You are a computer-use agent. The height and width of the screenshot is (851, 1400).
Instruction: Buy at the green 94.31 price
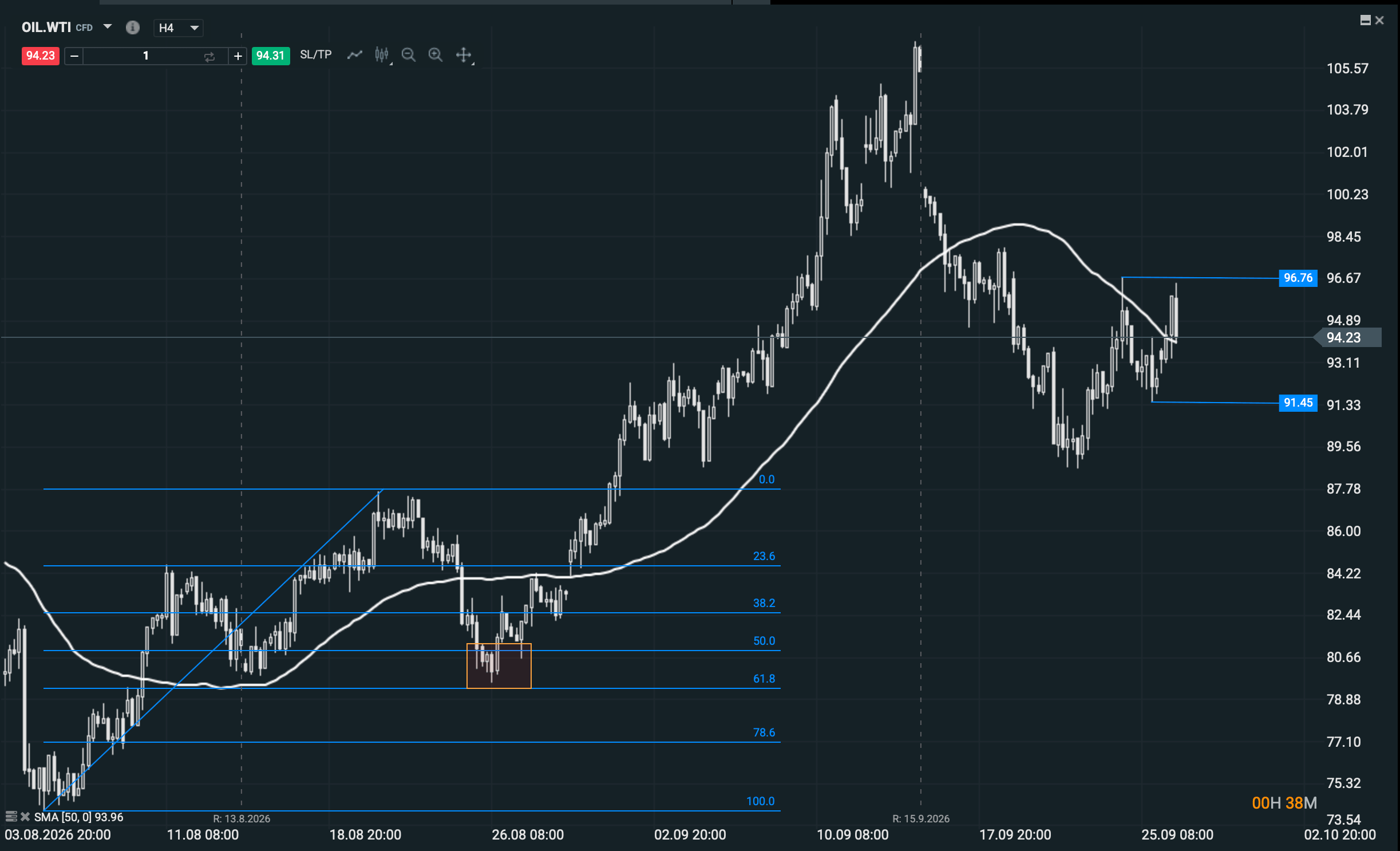click(271, 56)
